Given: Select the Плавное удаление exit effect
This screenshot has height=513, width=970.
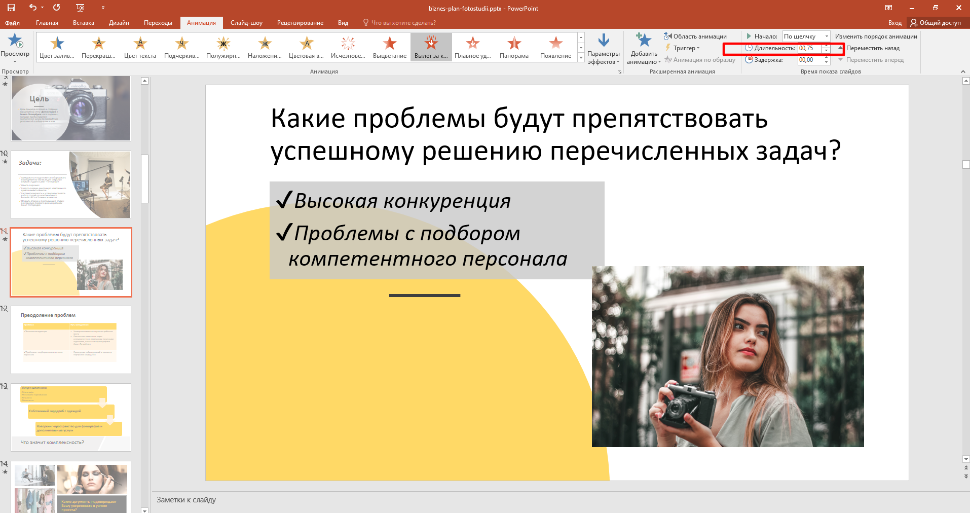Looking at the screenshot, I should point(473,46).
